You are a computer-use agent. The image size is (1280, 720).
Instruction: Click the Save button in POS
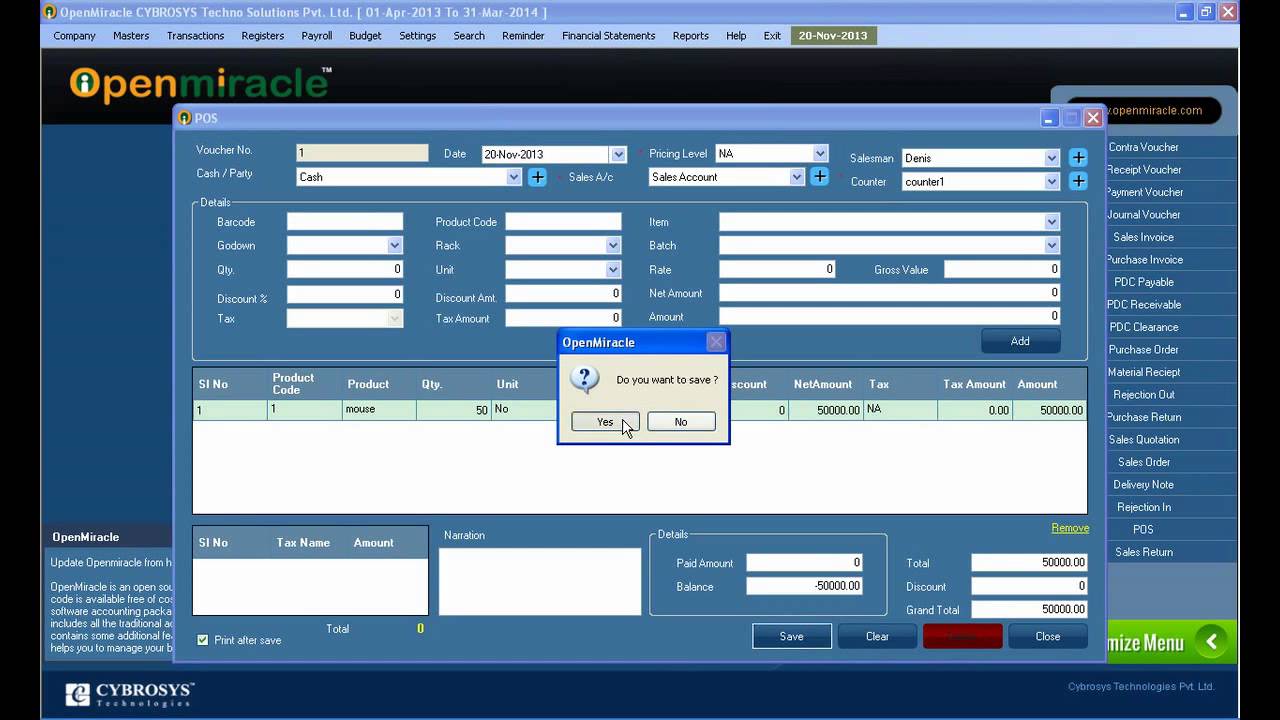click(792, 636)
